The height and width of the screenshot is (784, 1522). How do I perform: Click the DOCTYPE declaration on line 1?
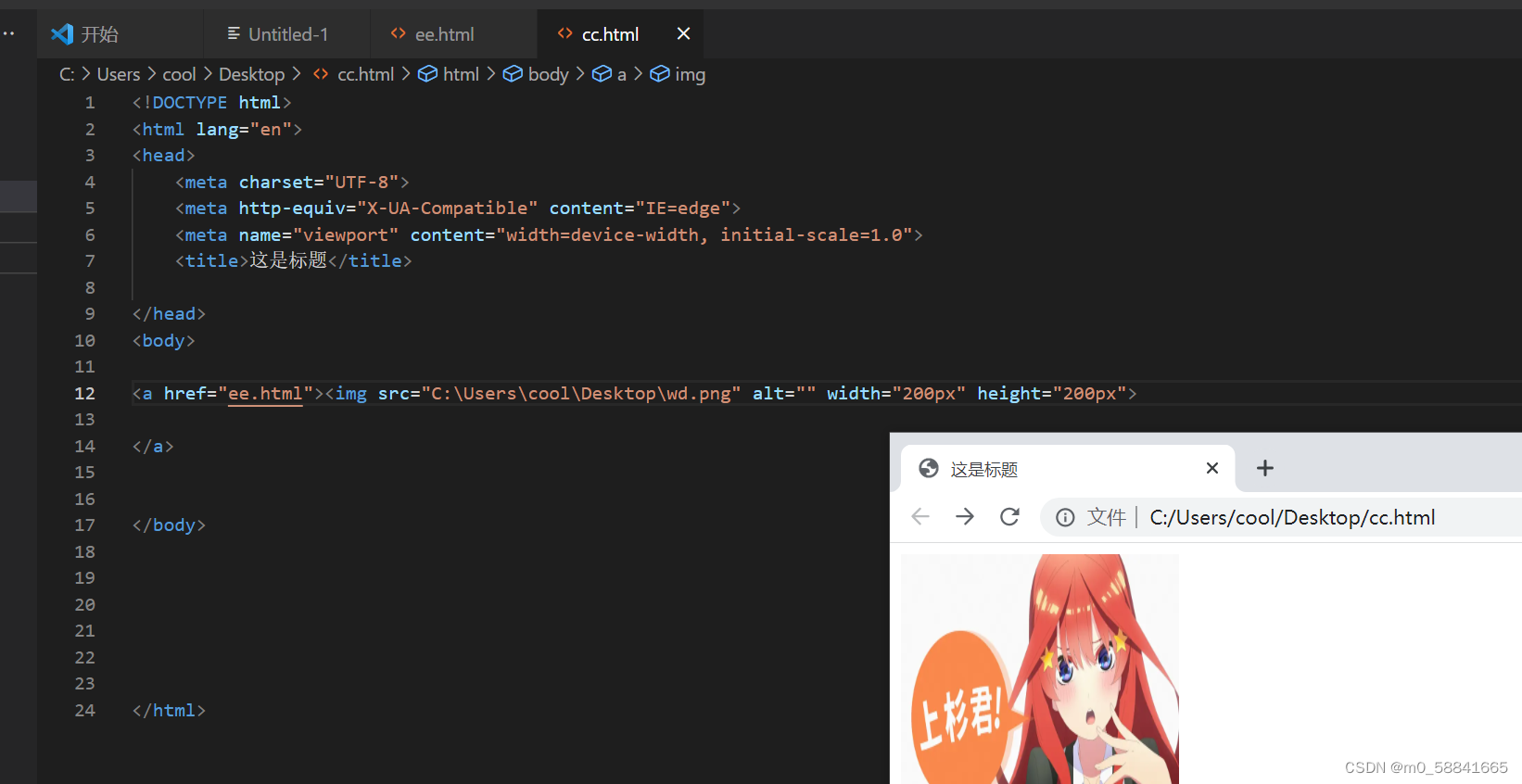point(211,102)
